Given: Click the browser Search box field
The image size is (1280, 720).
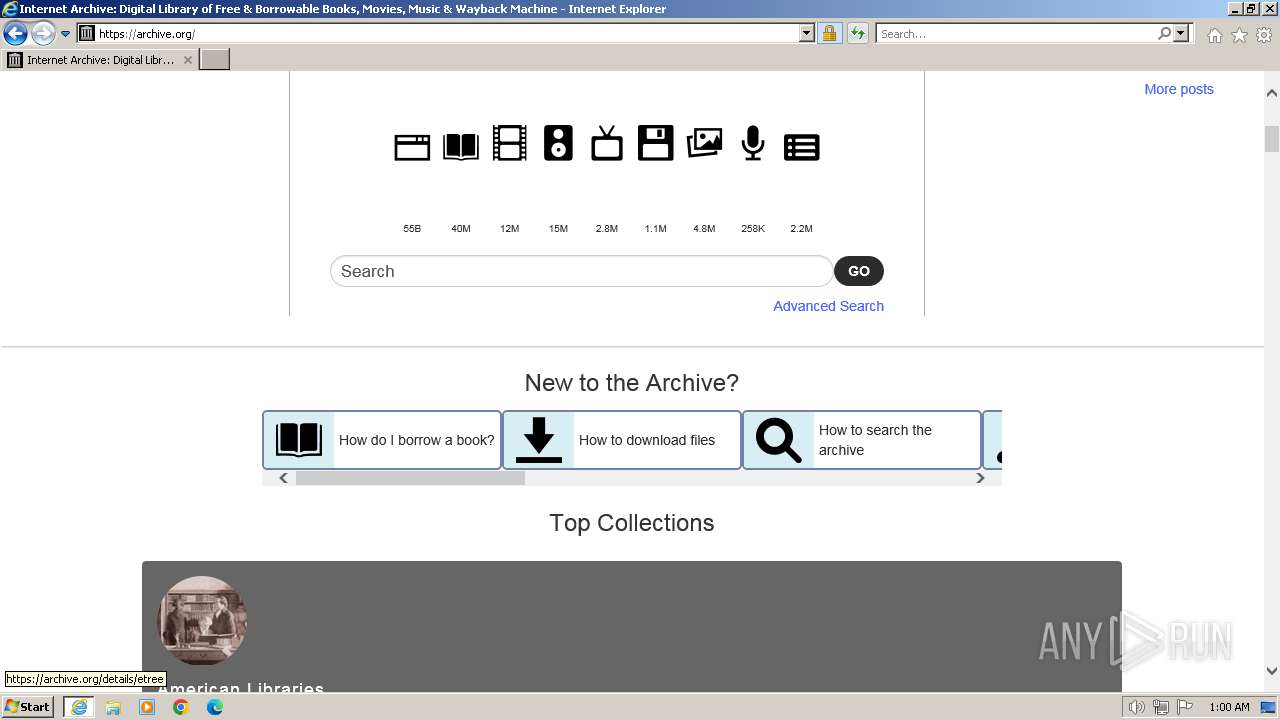Looking at the screenshot, I should (1015, 33).
